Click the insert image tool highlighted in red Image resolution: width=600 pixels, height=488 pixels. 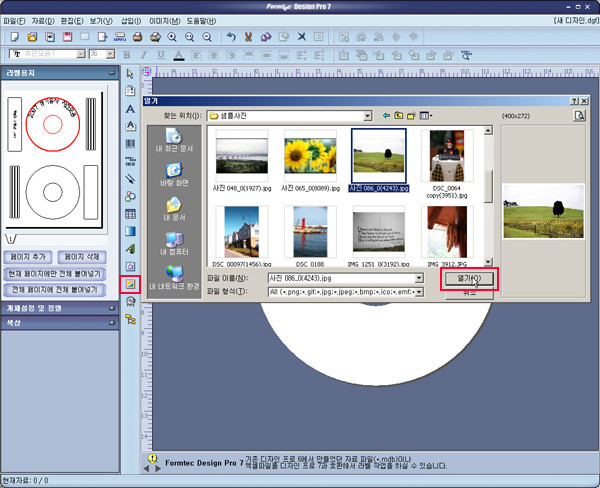pyautogui.click(x=130, y=284)
